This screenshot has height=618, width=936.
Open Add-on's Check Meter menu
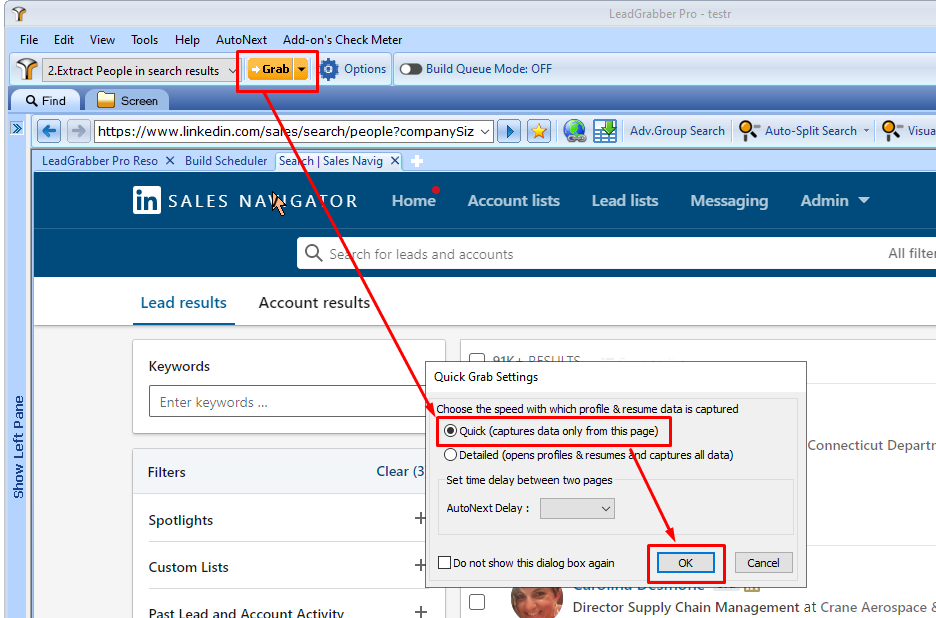[343, 40]
